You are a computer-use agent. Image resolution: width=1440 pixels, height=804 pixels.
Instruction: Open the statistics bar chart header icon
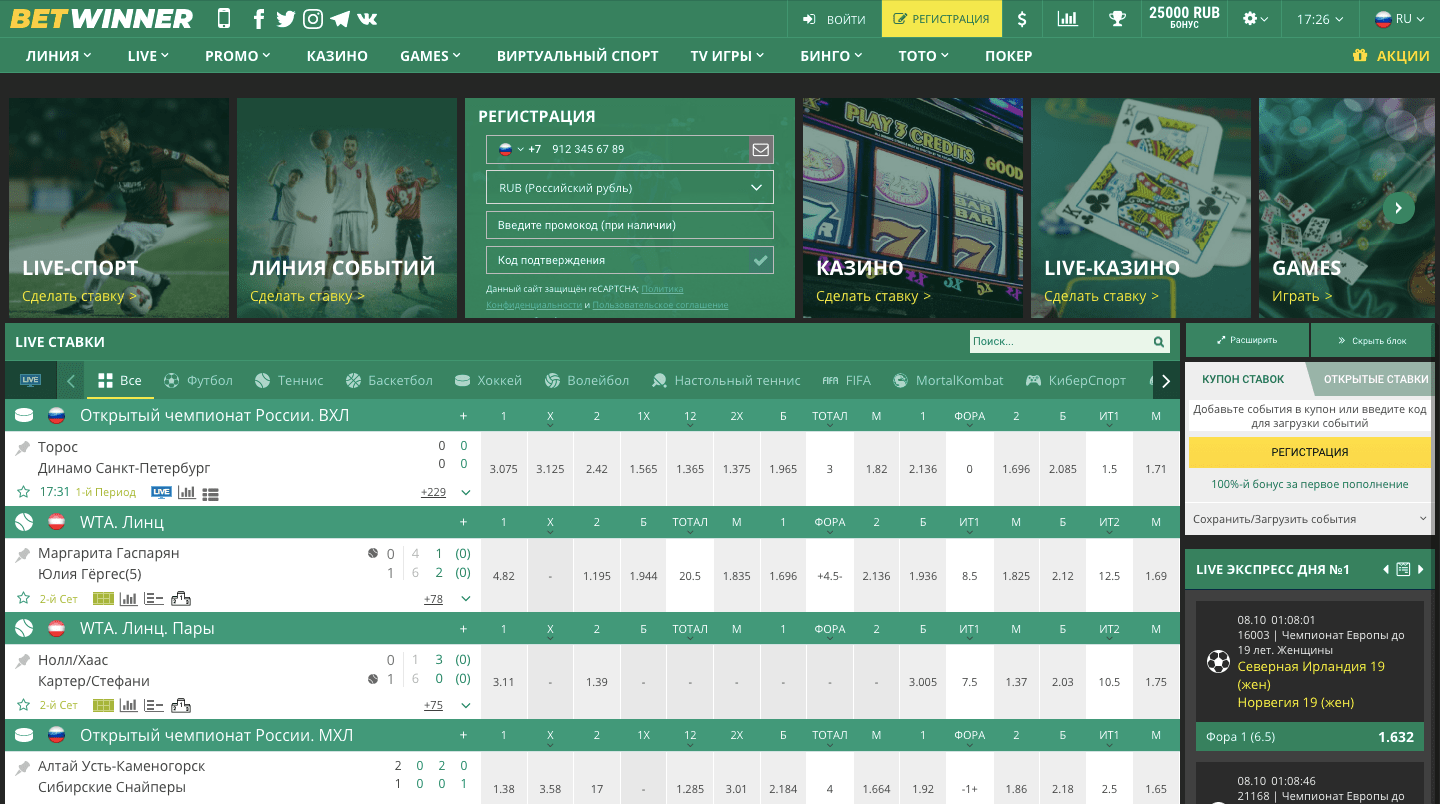[x=1067, y=18]
